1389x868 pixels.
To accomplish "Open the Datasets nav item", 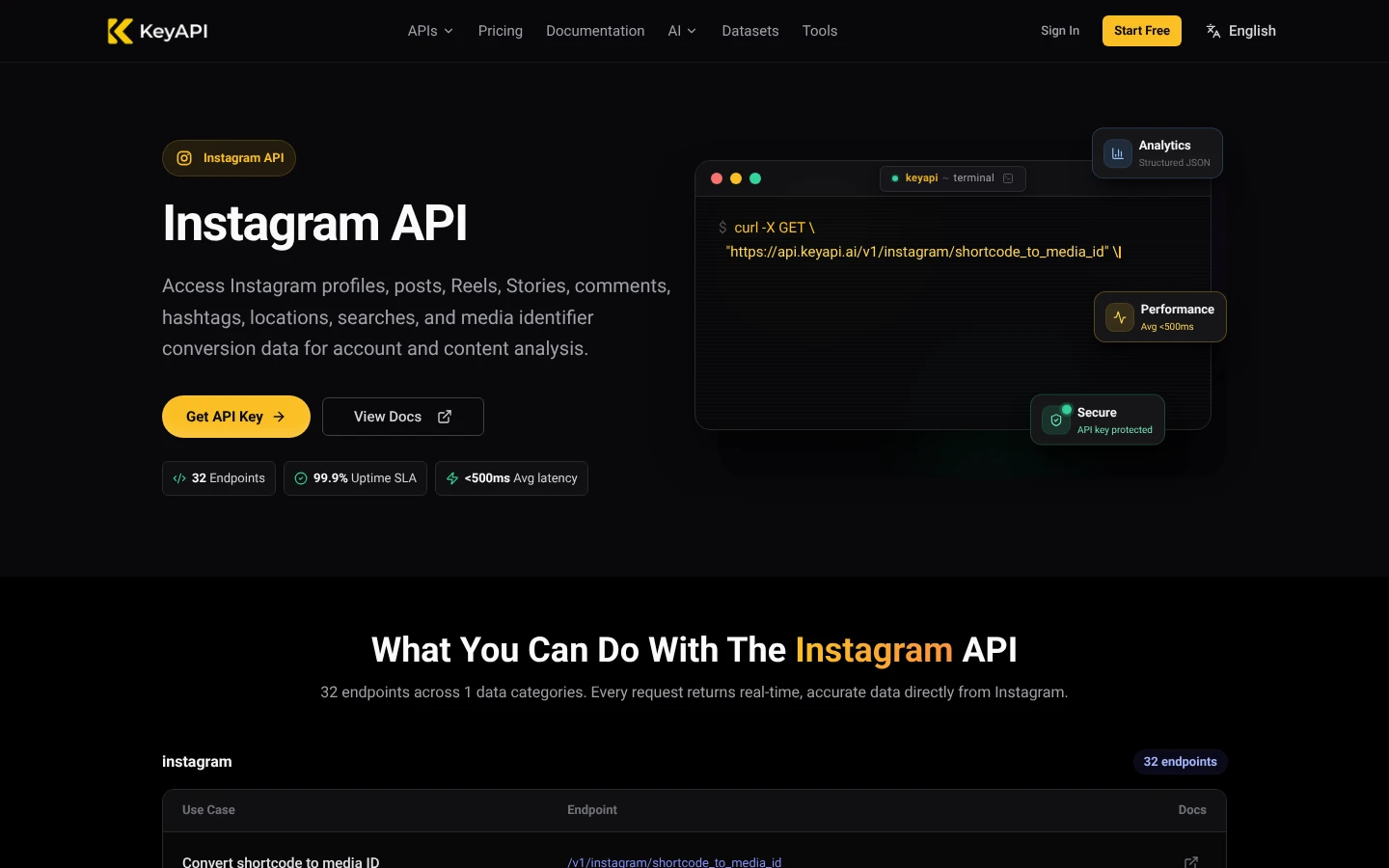I will point(750,31).
